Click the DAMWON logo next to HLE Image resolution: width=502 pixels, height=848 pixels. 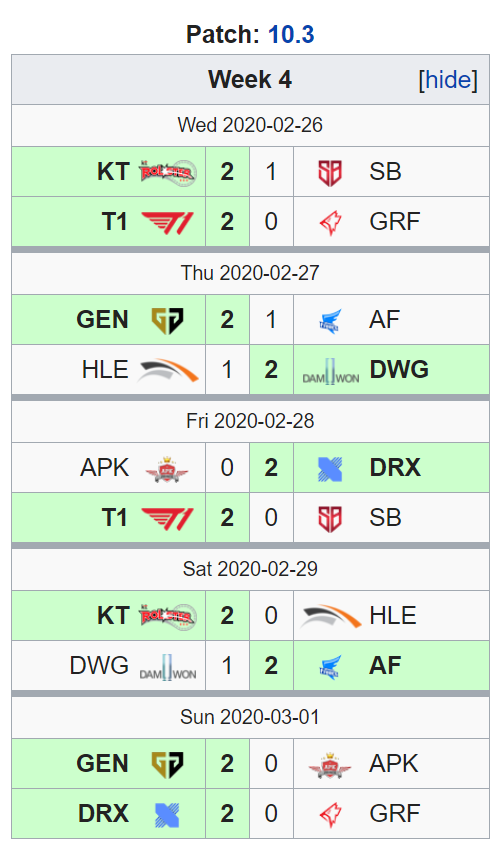331,371
